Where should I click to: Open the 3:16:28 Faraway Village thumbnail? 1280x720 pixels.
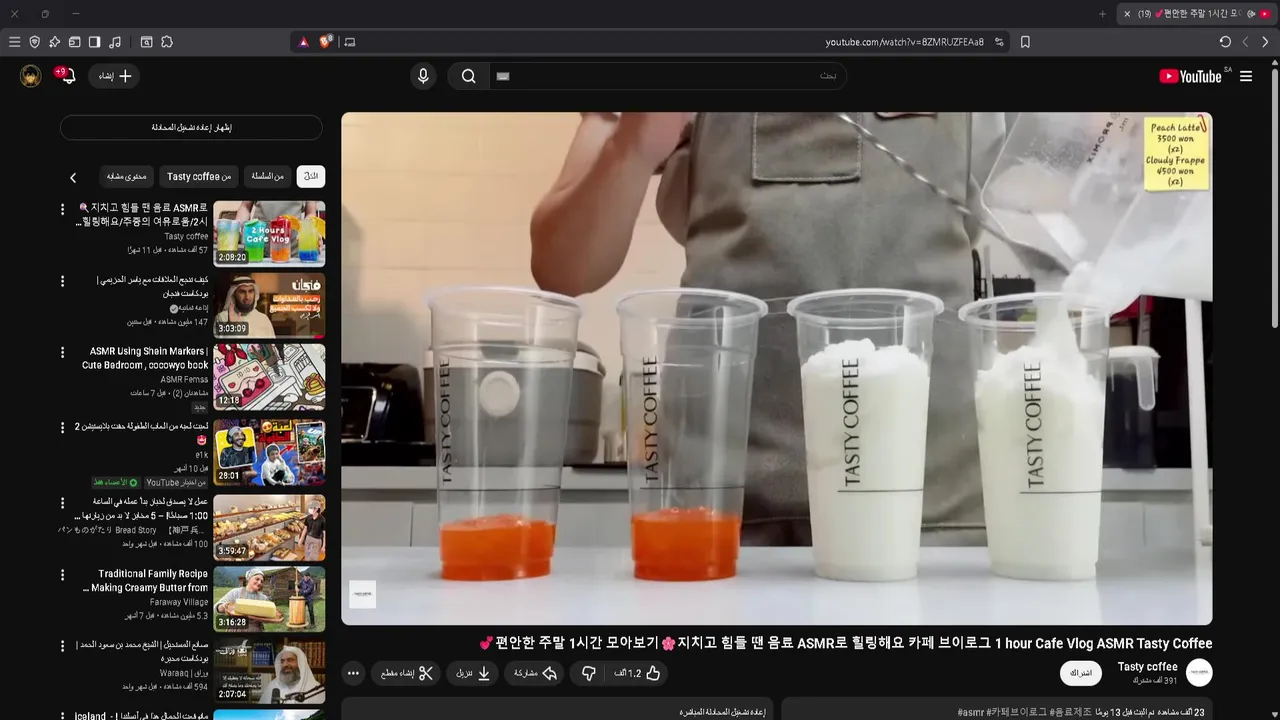(x=269, y=599)
